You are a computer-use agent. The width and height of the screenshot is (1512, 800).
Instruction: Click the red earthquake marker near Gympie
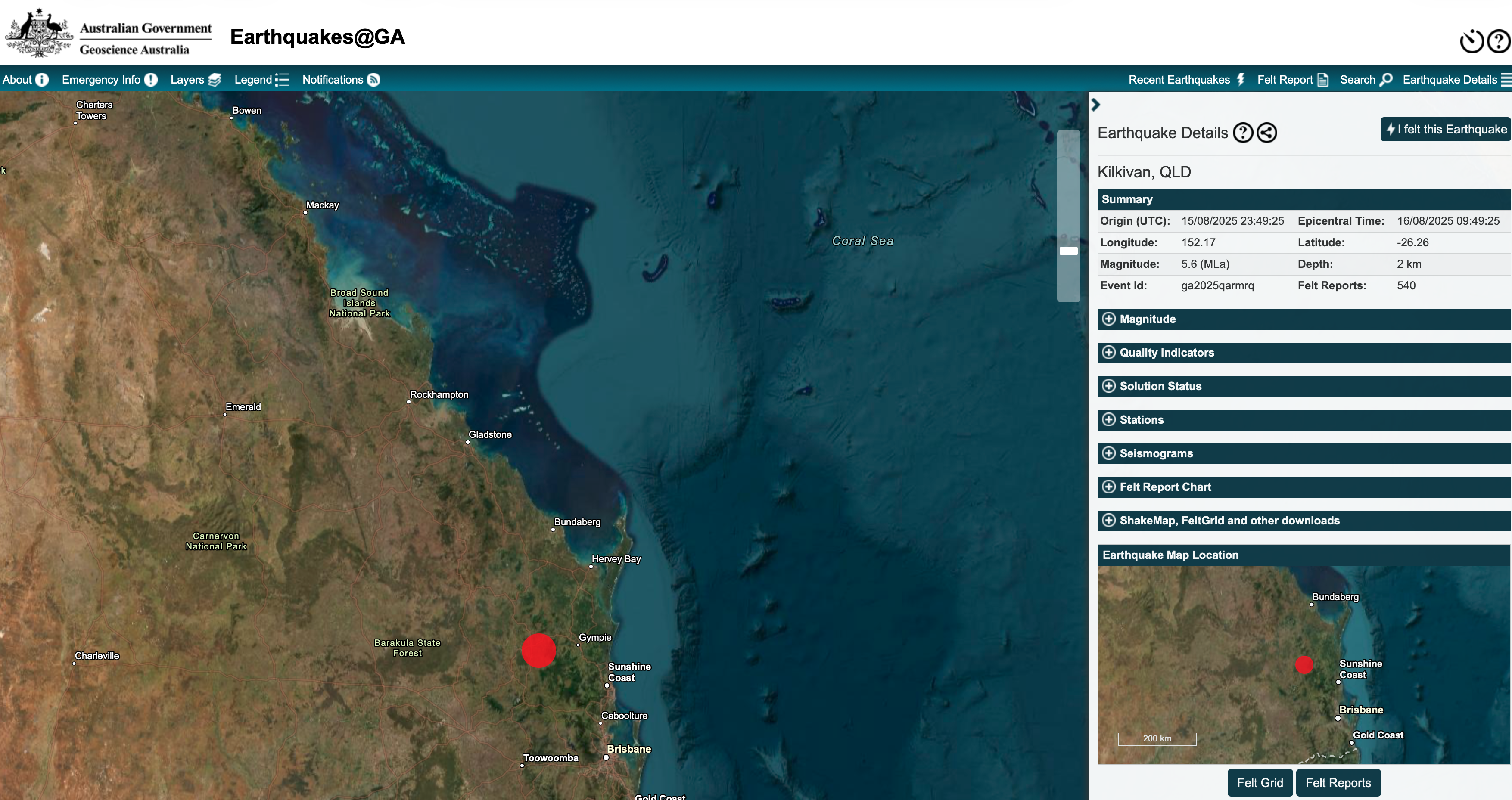[538, 651]
